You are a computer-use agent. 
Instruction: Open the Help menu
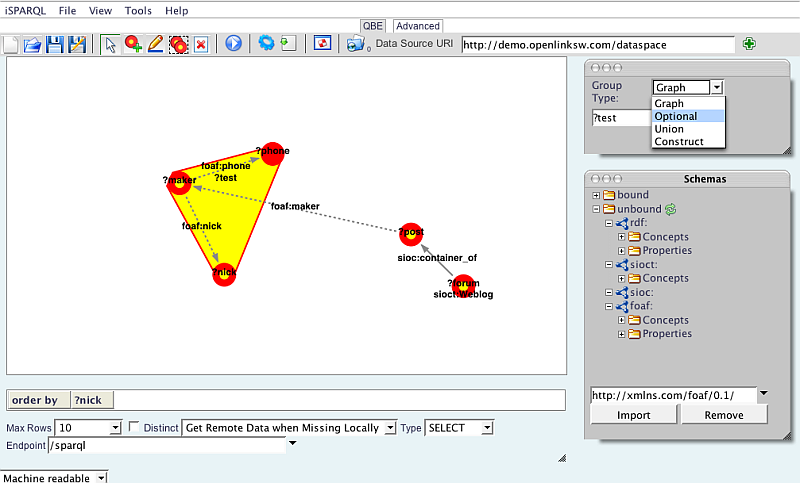[x=177, y=10]
